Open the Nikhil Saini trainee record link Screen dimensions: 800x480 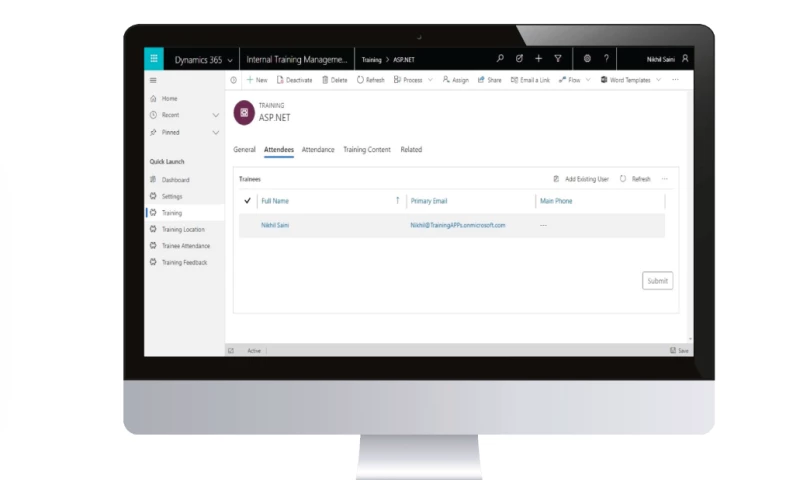click(275, 225)
